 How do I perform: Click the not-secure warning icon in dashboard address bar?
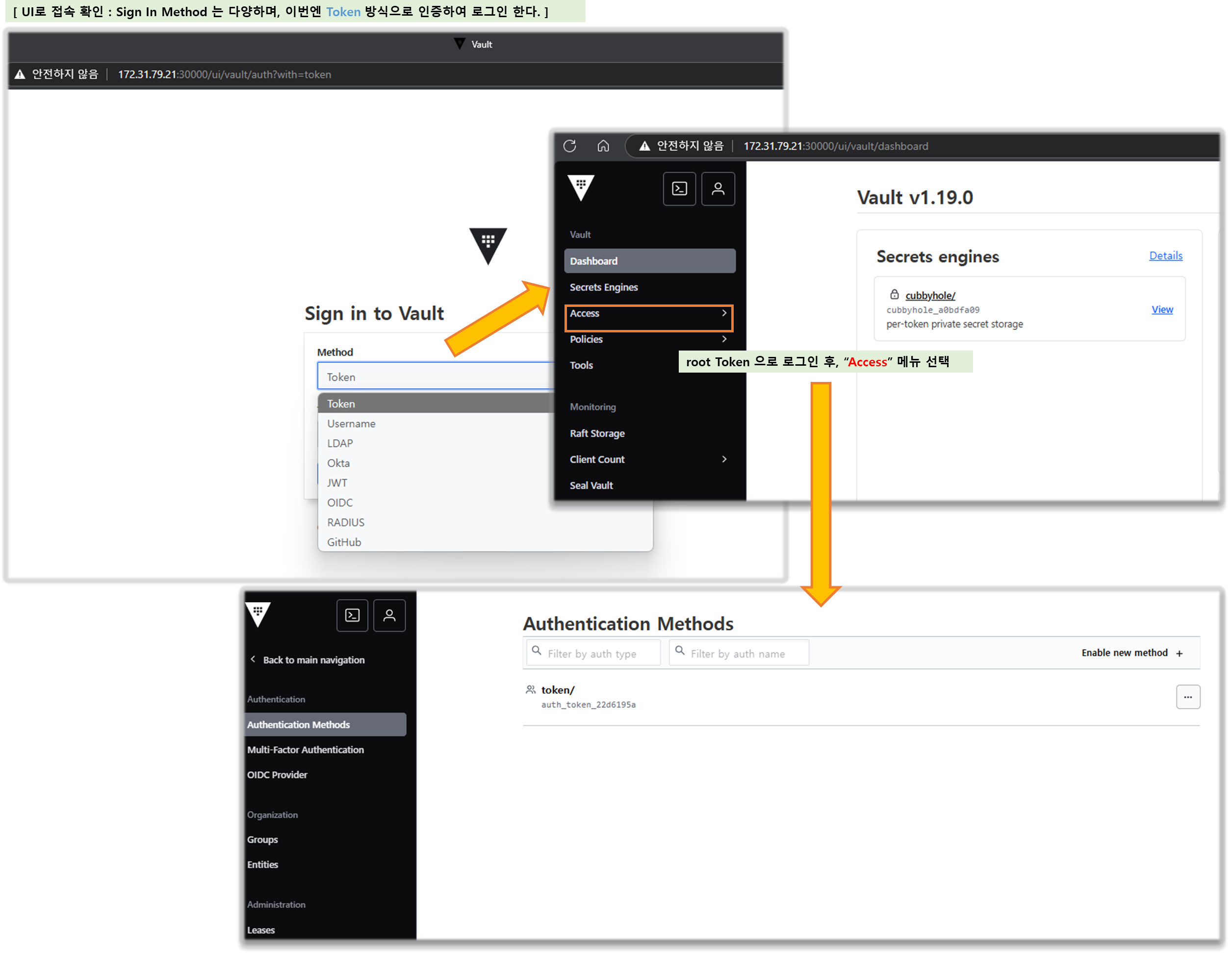tap(645, 146)
